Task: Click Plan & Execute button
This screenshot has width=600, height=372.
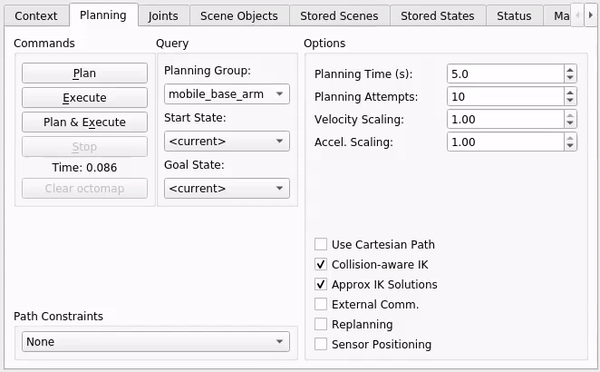Action: tap(85, 122)
